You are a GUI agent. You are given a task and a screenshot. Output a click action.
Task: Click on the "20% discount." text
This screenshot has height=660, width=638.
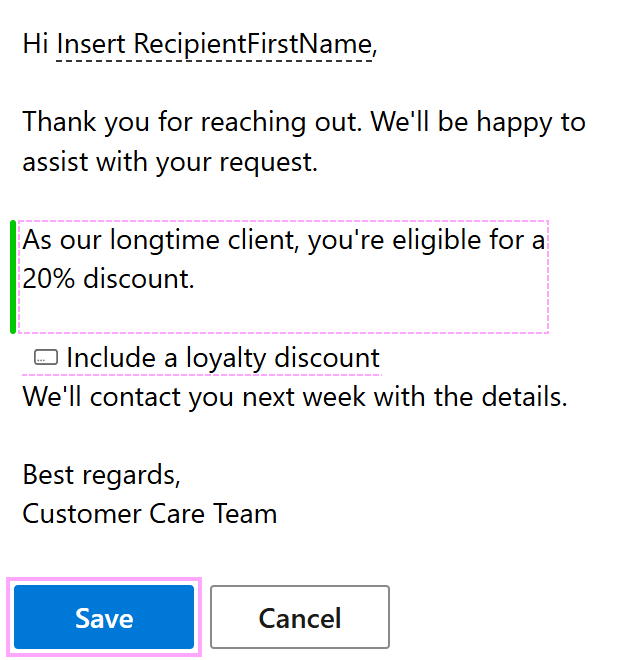tap(108, 279)
